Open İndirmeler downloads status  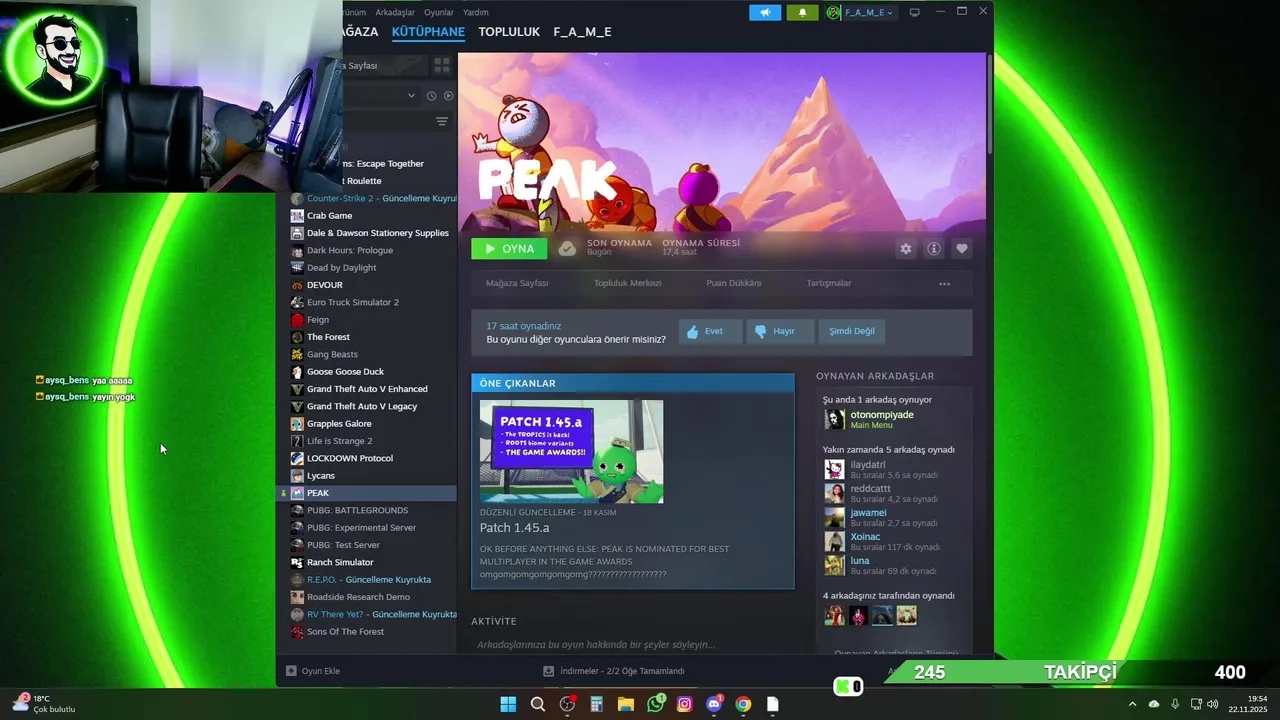click(x=614, y=671)
